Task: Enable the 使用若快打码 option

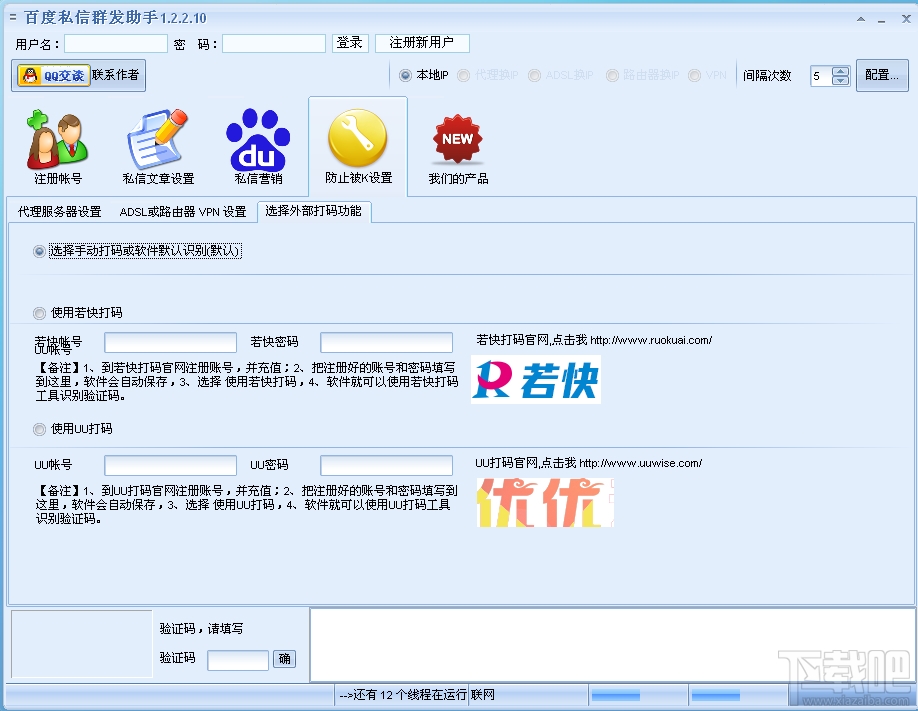Action: [x=40, y=312]
